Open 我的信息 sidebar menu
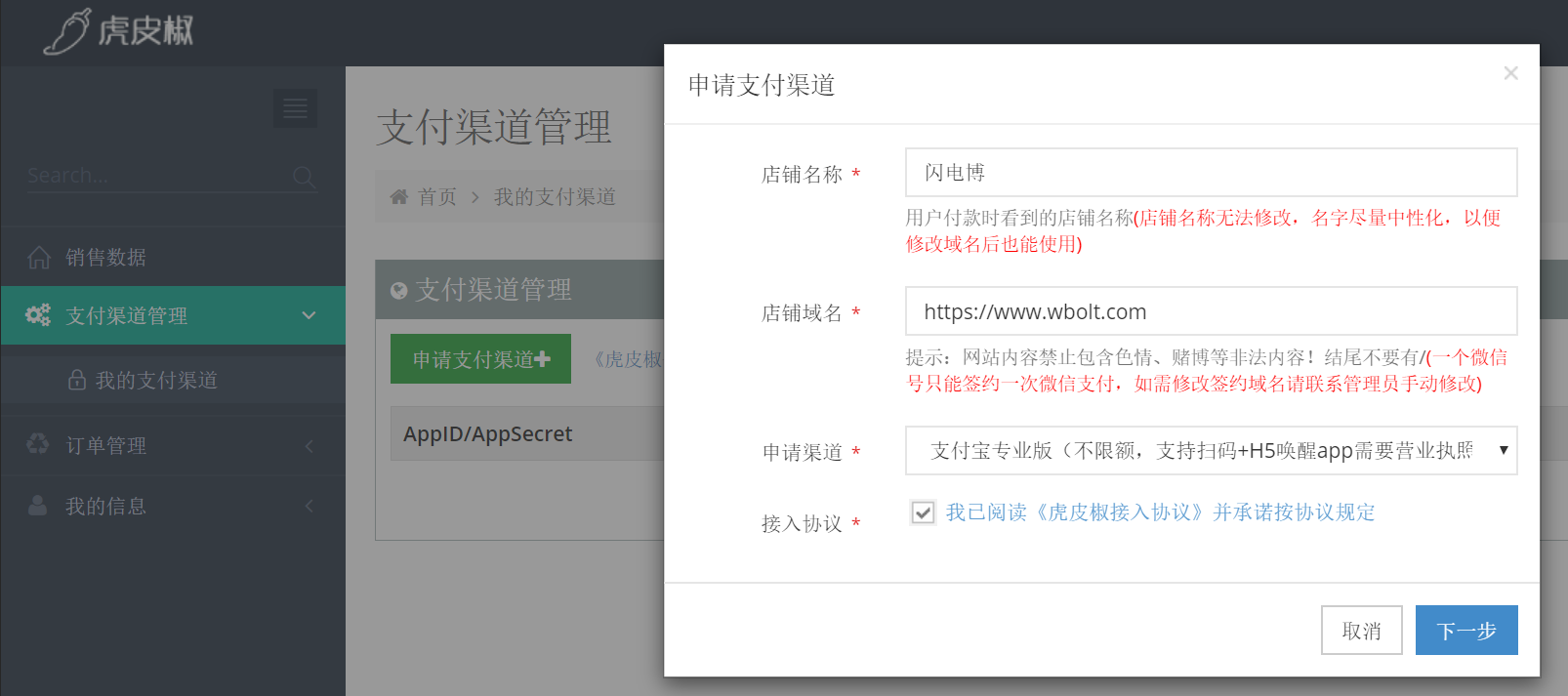Viewport: 1568px width, 696px height. point(173,506)
